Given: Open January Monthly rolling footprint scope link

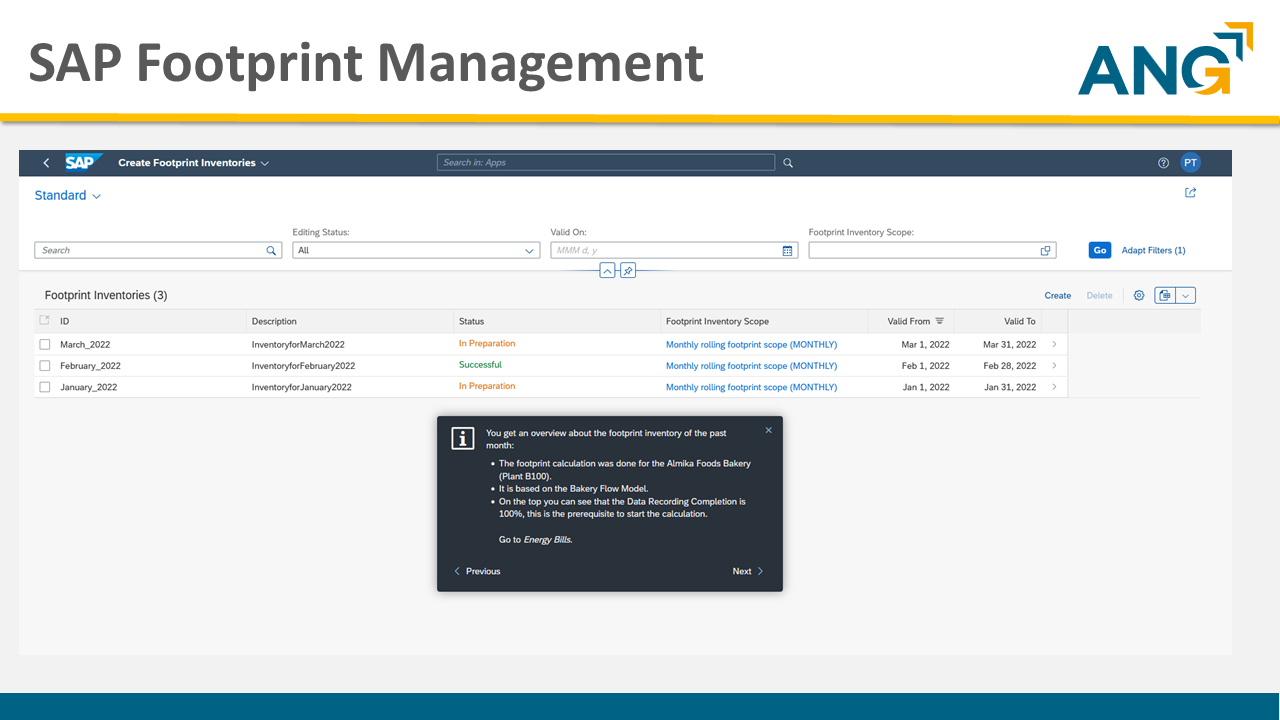Looking at the screenshot, I should click(x=751, y=387).
